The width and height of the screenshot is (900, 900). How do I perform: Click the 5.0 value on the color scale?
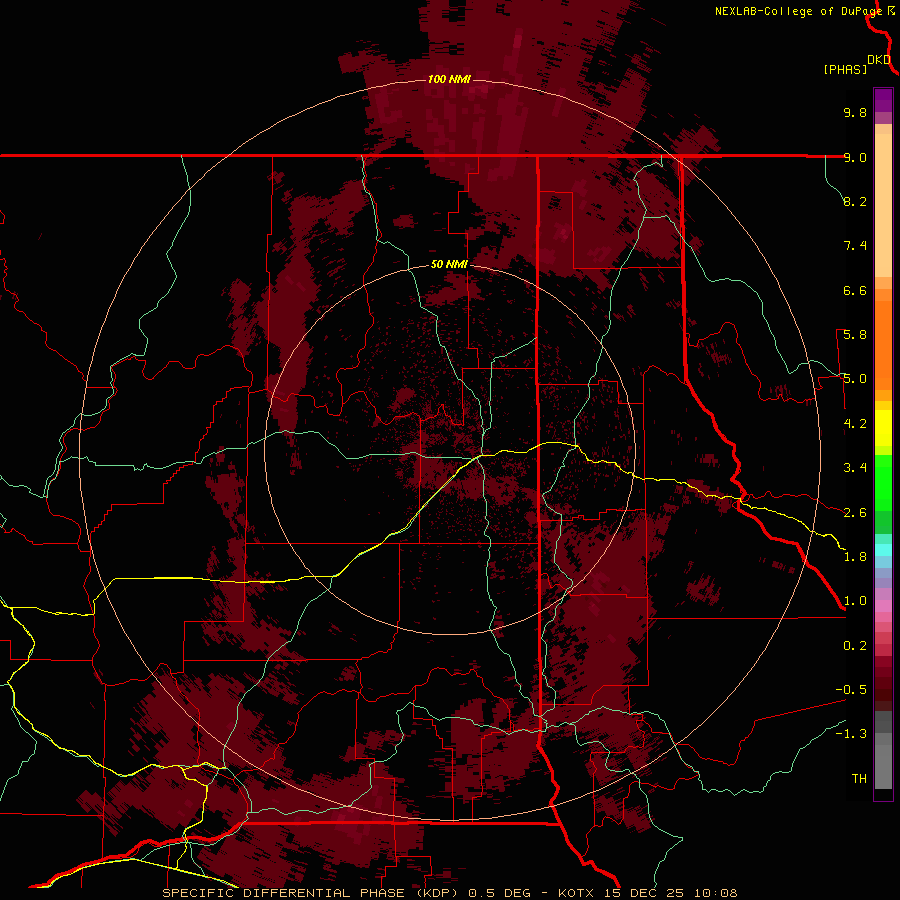(x=855, y=379)
